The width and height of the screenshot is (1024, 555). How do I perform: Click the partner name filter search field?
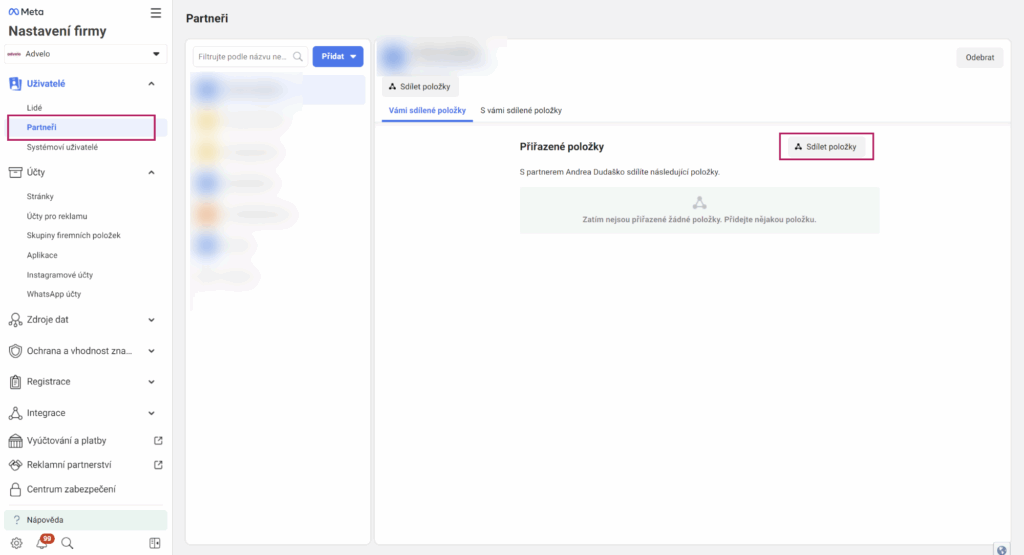243,57
